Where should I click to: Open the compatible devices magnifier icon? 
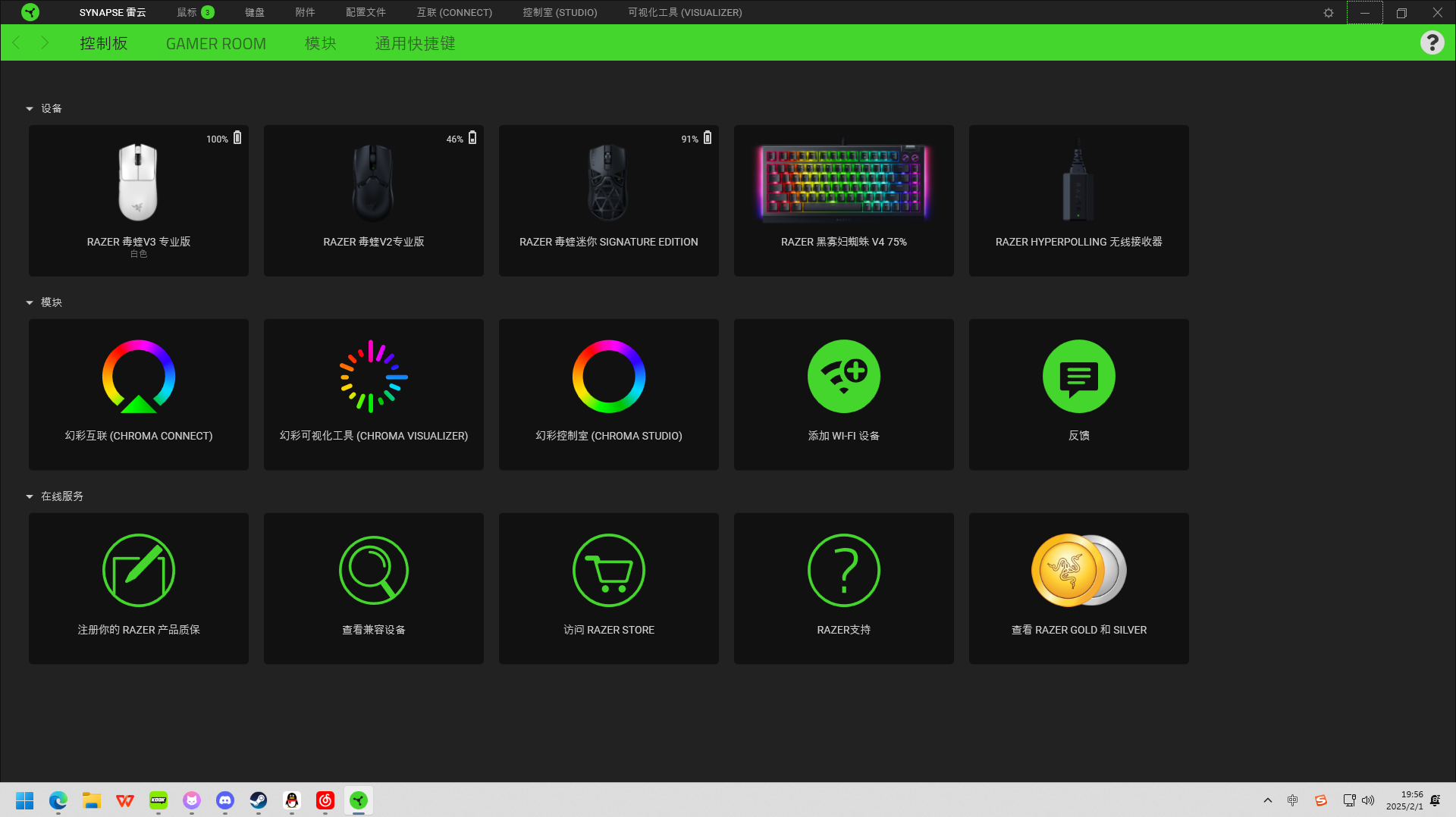tap(374, 571)
